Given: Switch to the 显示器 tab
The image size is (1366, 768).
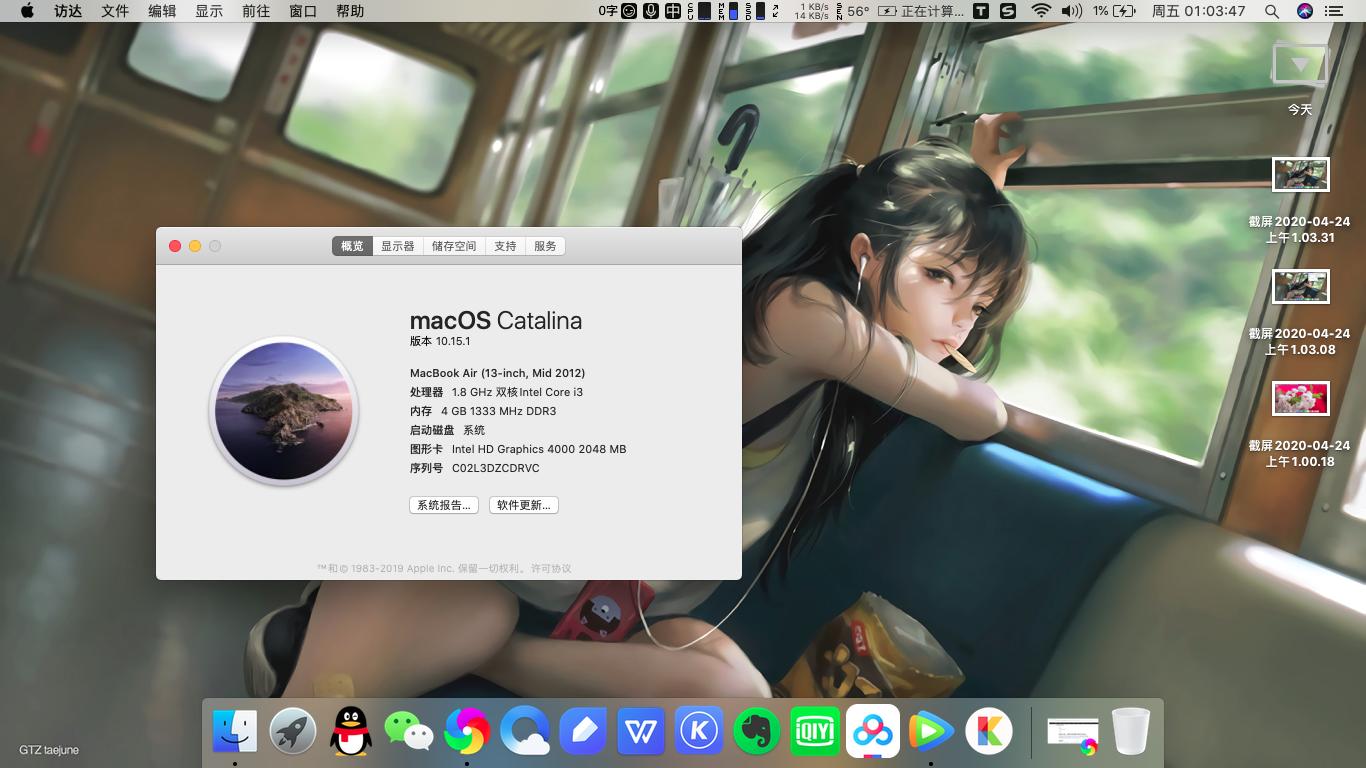Looking at the screenshot, I should [x=397, y=245].
